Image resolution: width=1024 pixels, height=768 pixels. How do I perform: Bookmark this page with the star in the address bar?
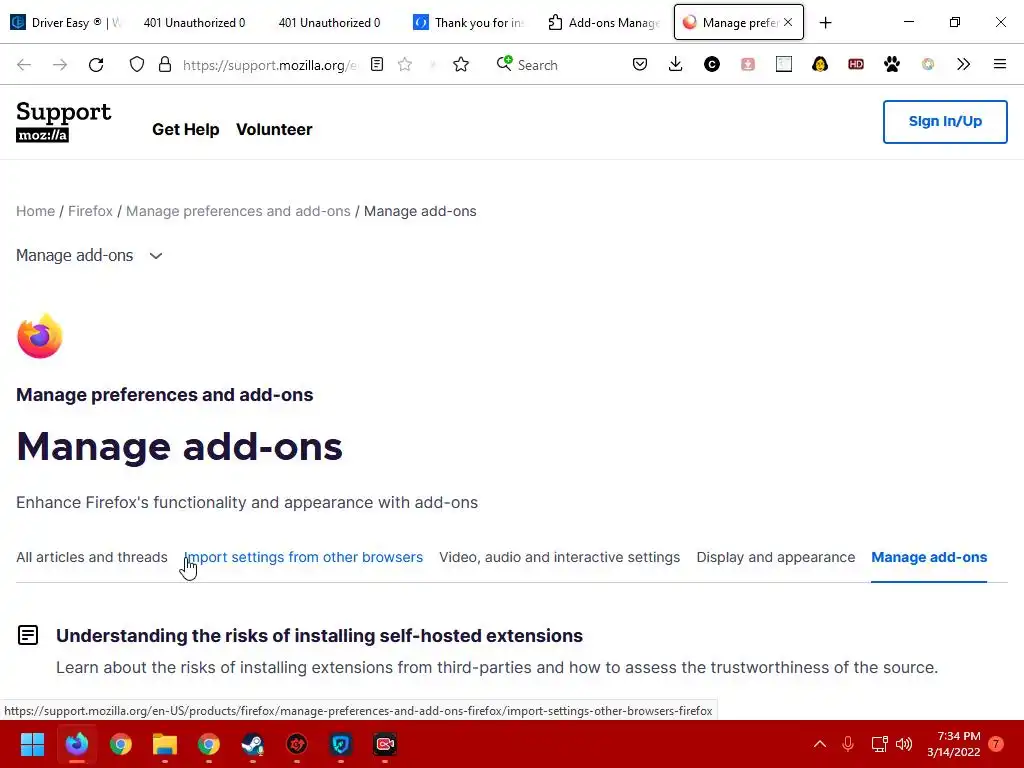click(405, 64)
